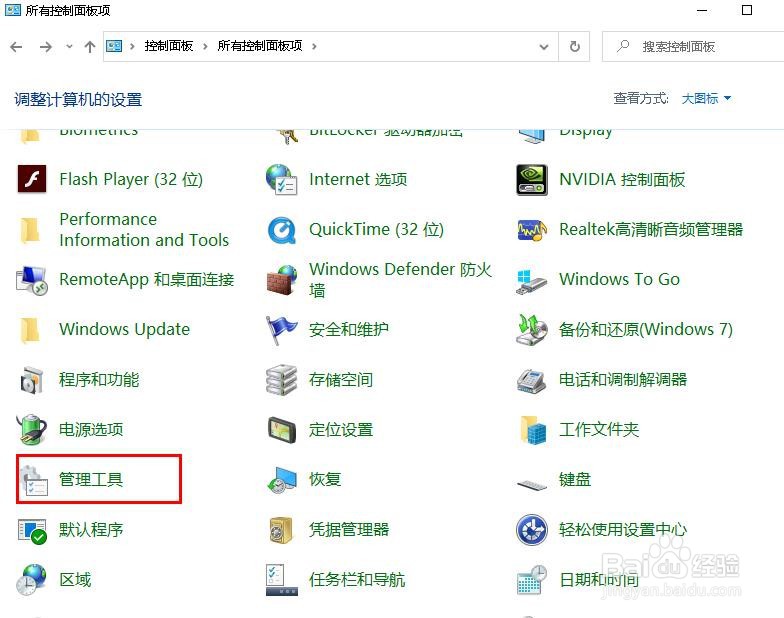
Task: Open the RemoteApp 和桌面连接 icon
Action: [x=32, y=280]
